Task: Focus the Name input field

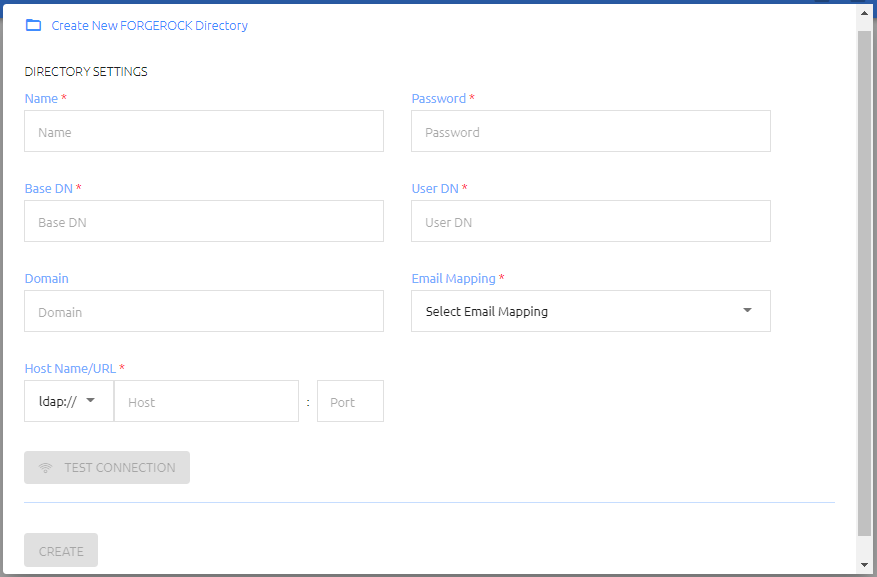Action: pyautogui.click(x=204, y=131)
